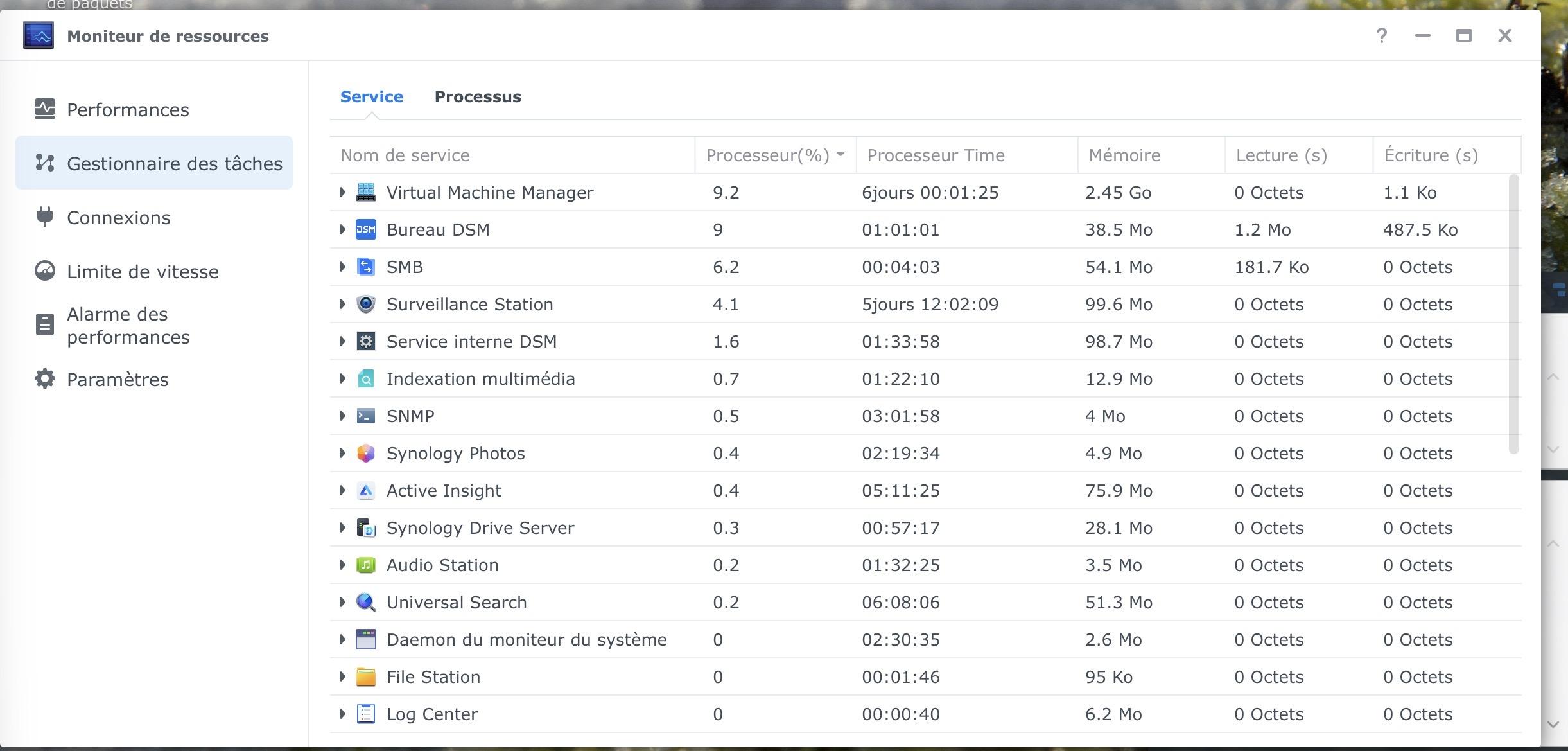Sort by Processeur Time column
Image resolution: width=1568 pixels, height=751 pixels.
click(x=967, y=155)
